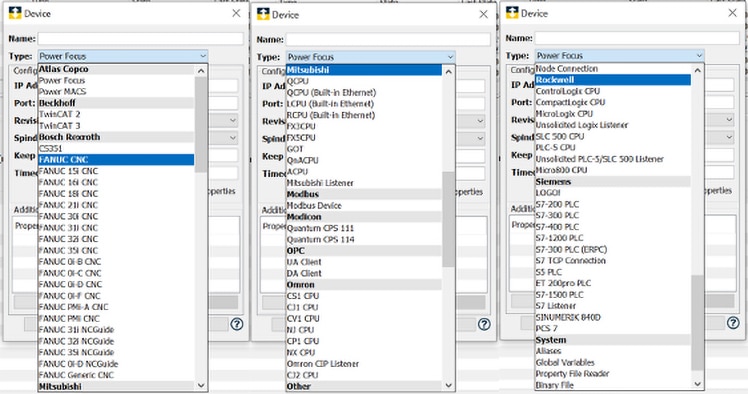Click Name field in middle Device window

tap(388, 40)
